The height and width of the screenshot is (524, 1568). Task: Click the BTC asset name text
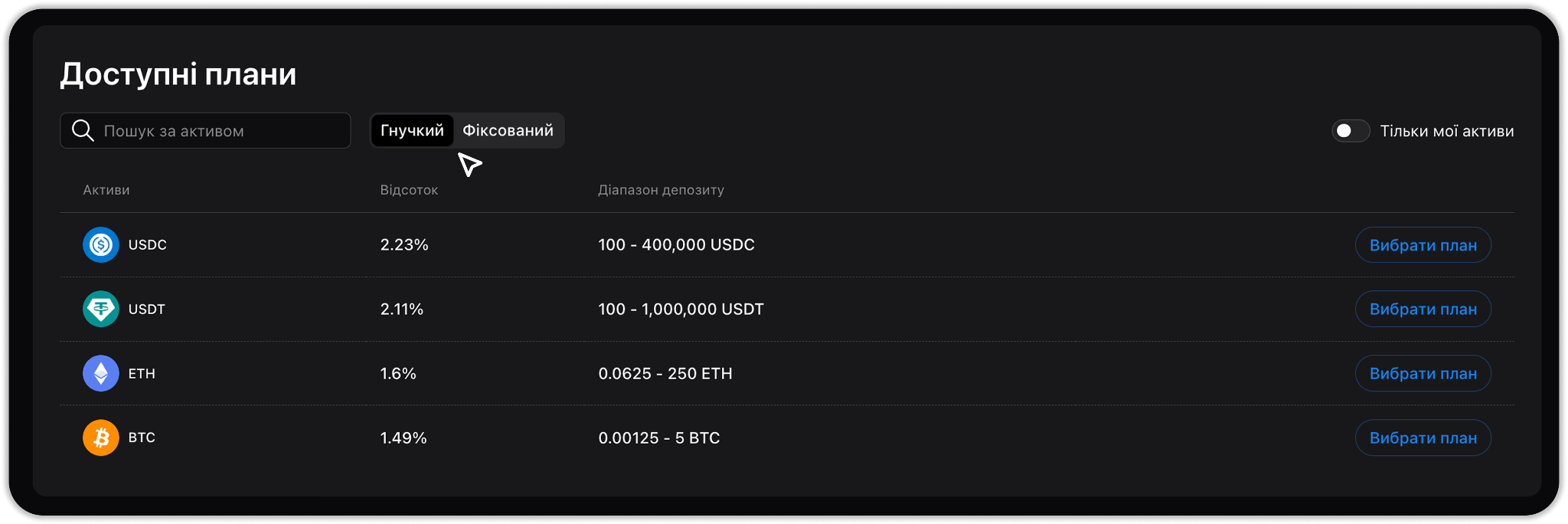point(142,438)
